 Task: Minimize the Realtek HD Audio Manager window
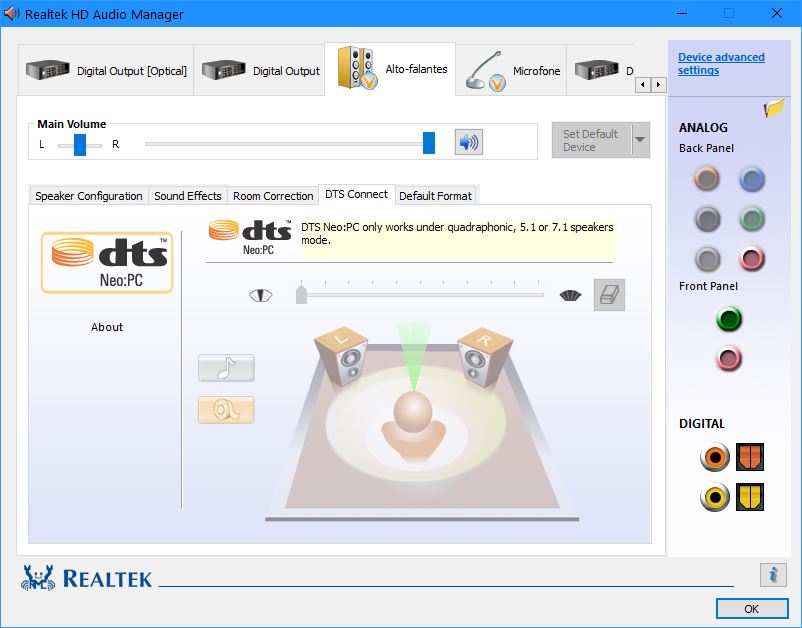[682, 13]
